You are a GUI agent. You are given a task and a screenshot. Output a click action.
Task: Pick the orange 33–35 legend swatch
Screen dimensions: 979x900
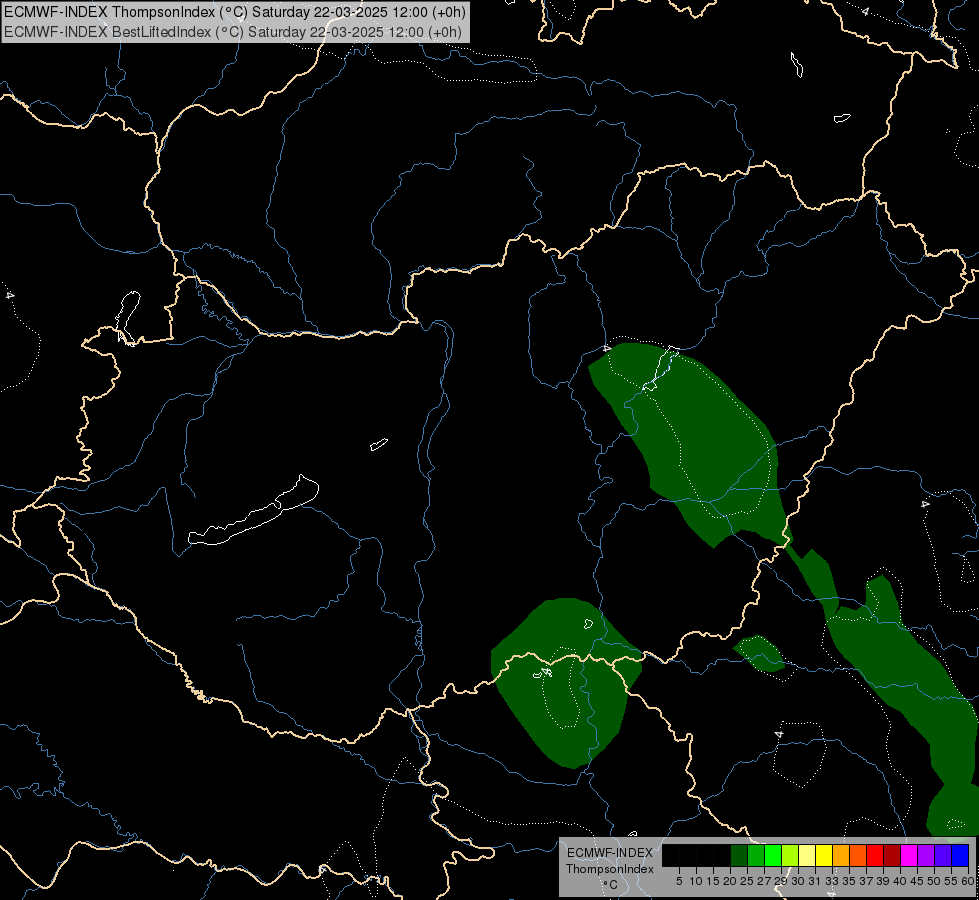coord(841,855)
